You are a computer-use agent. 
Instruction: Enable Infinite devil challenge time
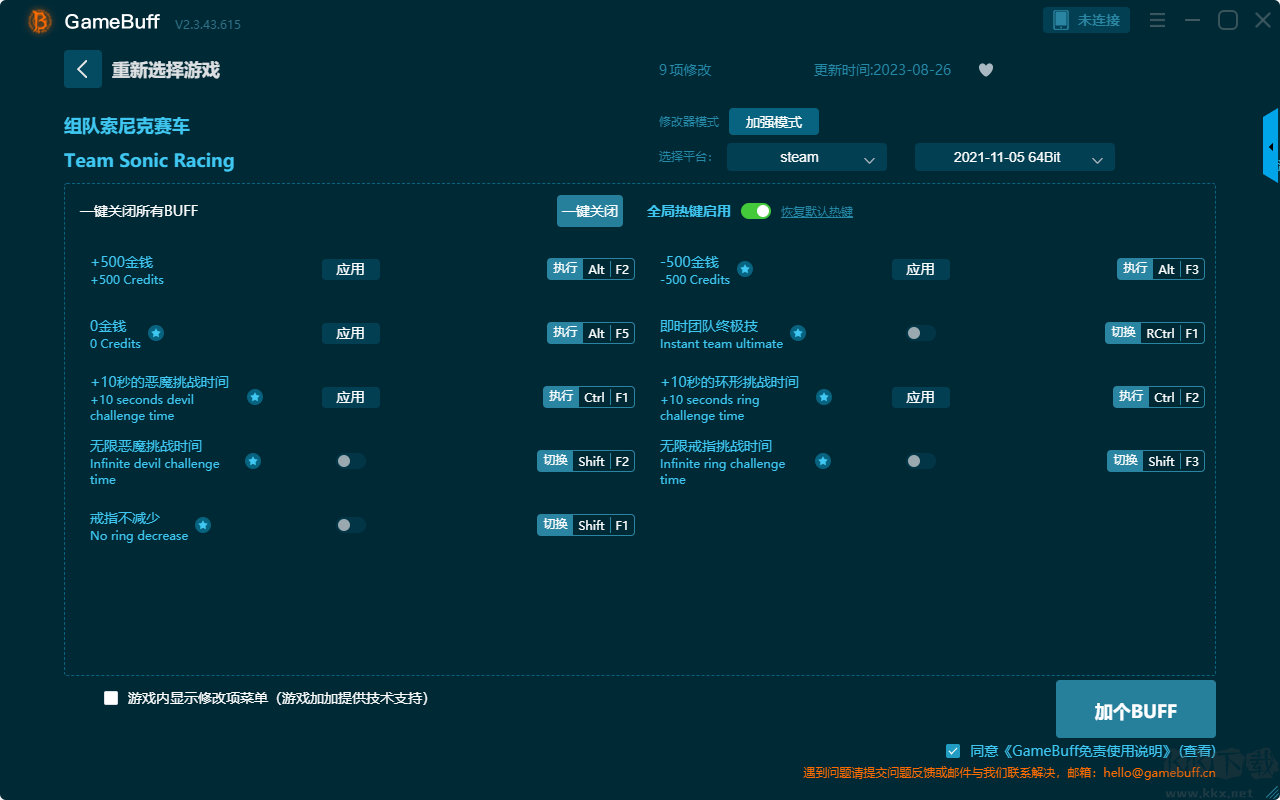pyautogui.click(x=351, y=461)
